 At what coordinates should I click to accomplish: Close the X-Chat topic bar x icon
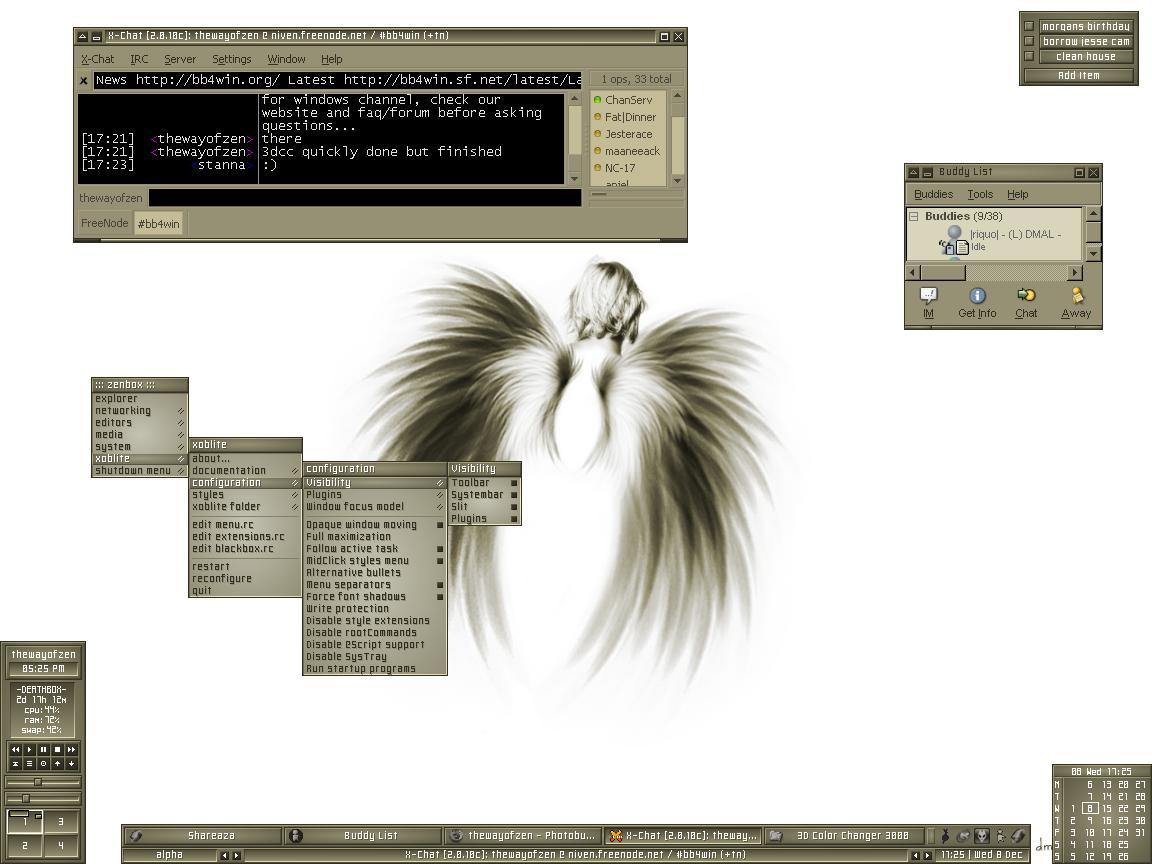[x=84, y=81]
